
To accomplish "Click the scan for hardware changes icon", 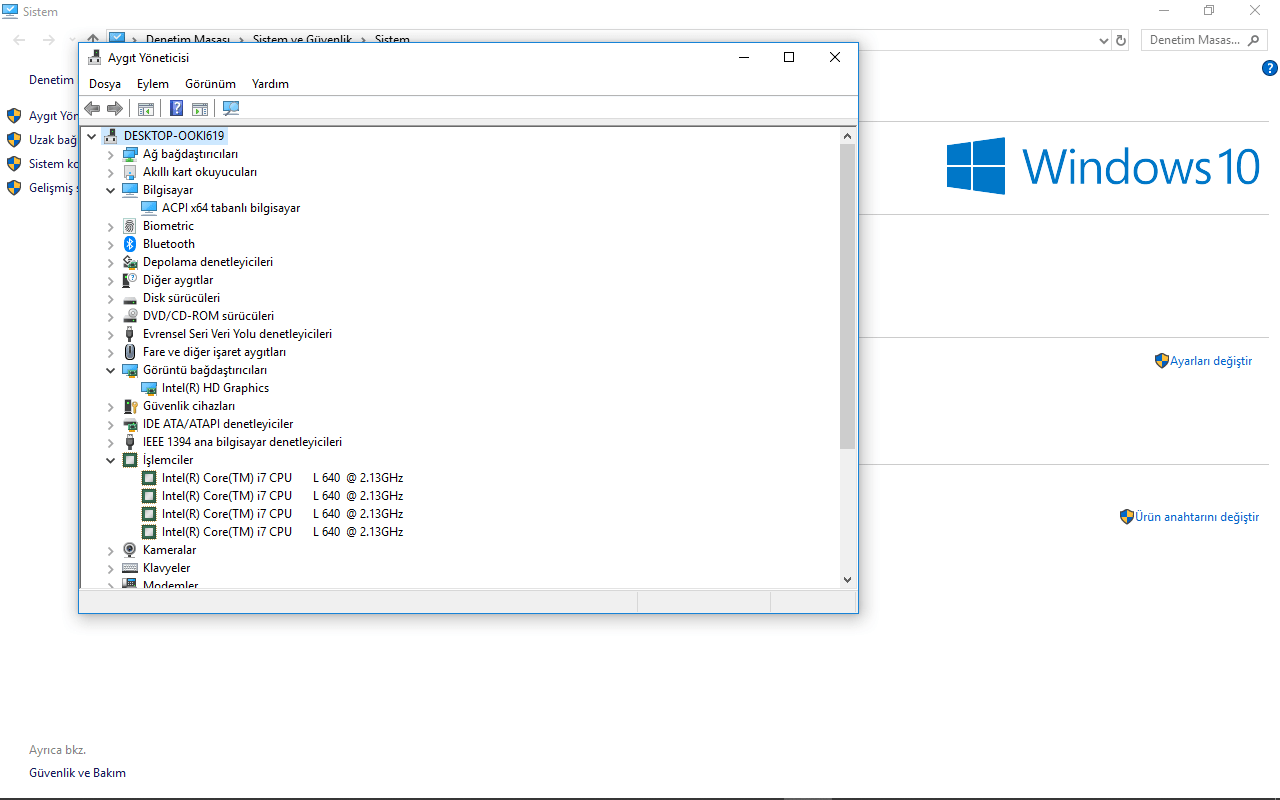I will click(231, 108).
